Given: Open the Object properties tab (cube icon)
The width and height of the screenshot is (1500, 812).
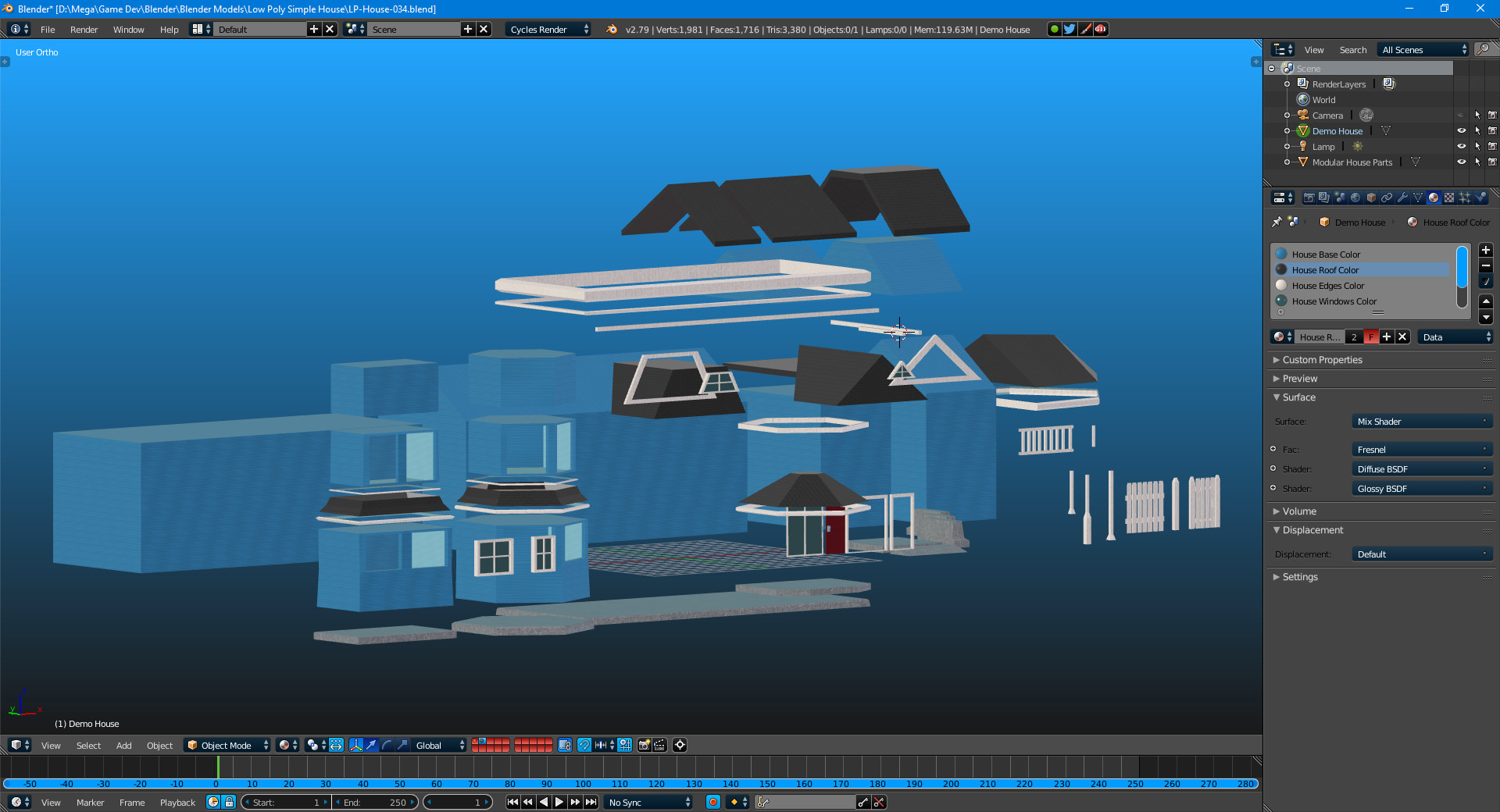Looking at the screenshot, I should (x=1370, y=198).
